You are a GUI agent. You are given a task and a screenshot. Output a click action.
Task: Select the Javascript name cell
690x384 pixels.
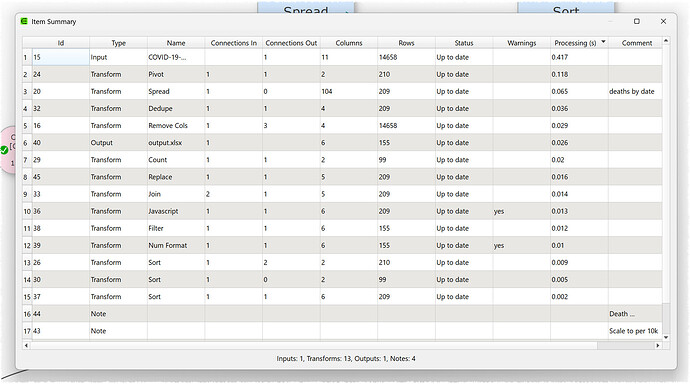pos(176,211)
